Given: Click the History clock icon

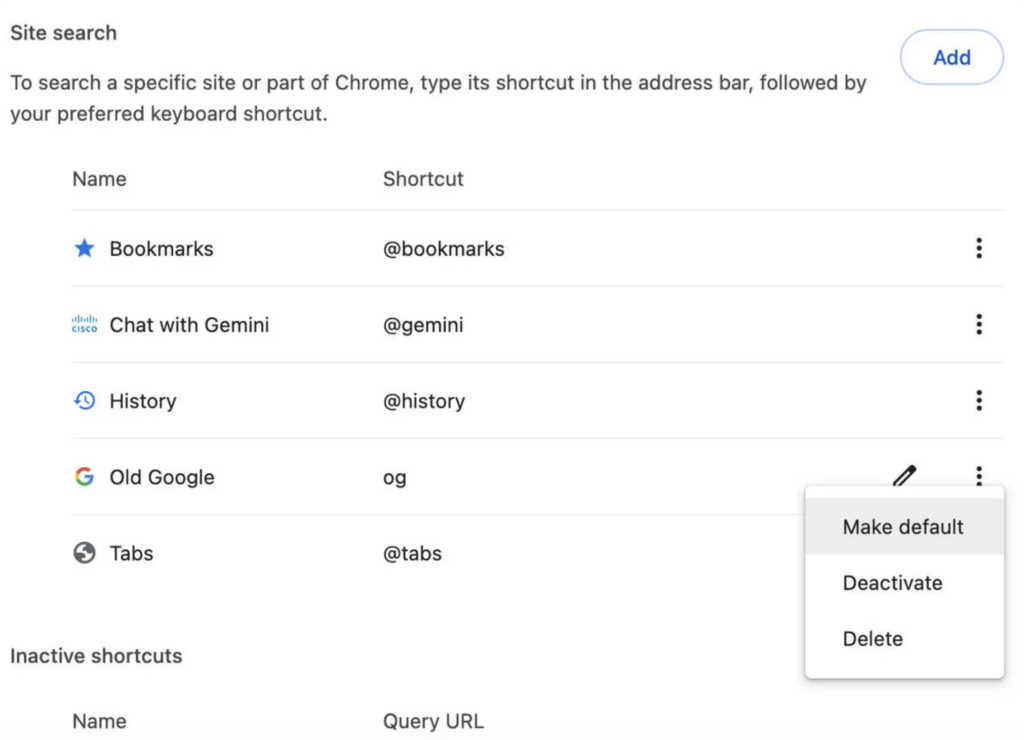Looking at the screenshot, I should (x=85, y=401).
